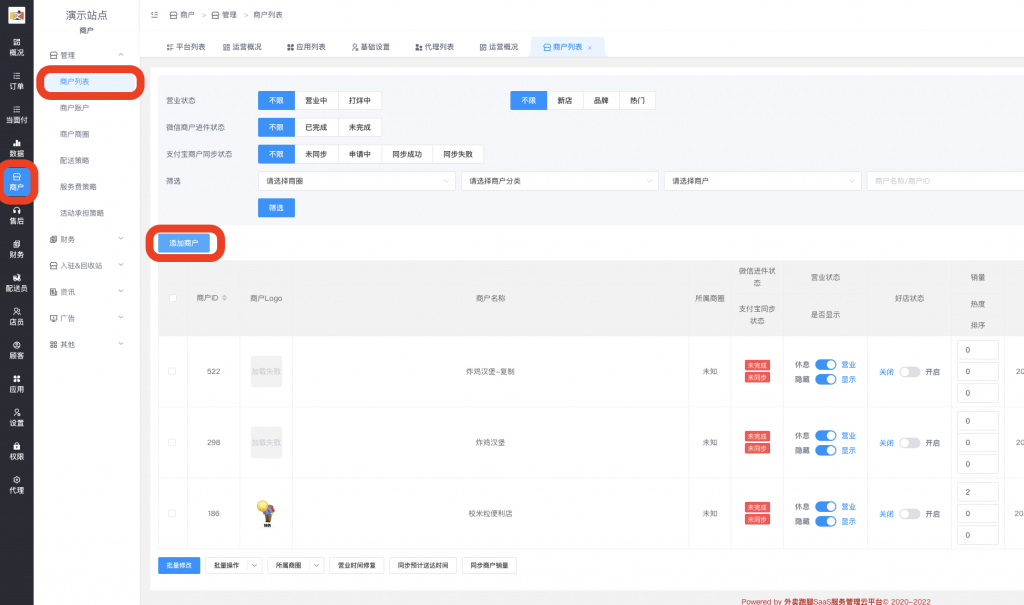The width and height of the screenshot is (1024, 605).
Task: Click the 概况 (Overview) sidebar icon
Action: (16, 46)
